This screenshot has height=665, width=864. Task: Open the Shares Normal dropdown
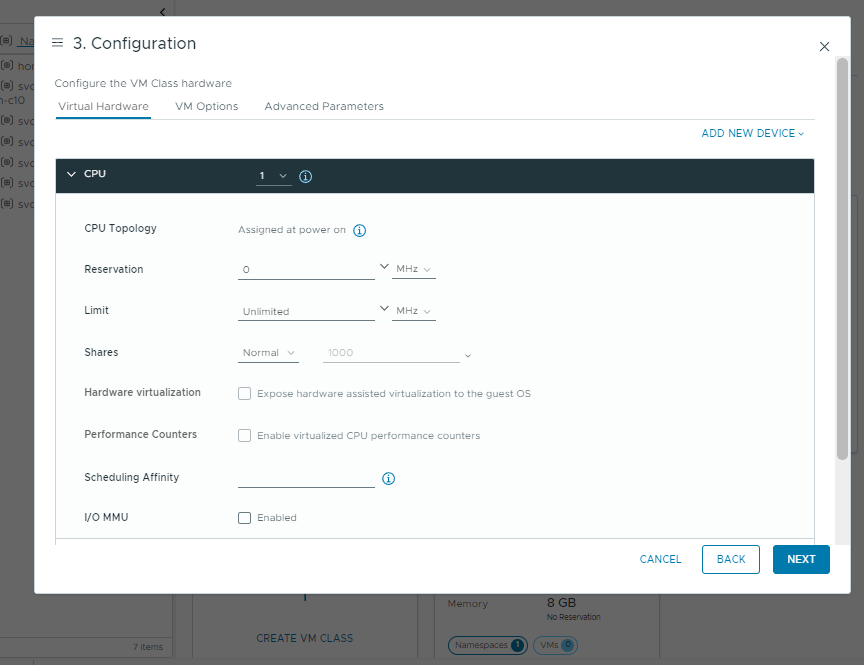(x=268, y=352)
